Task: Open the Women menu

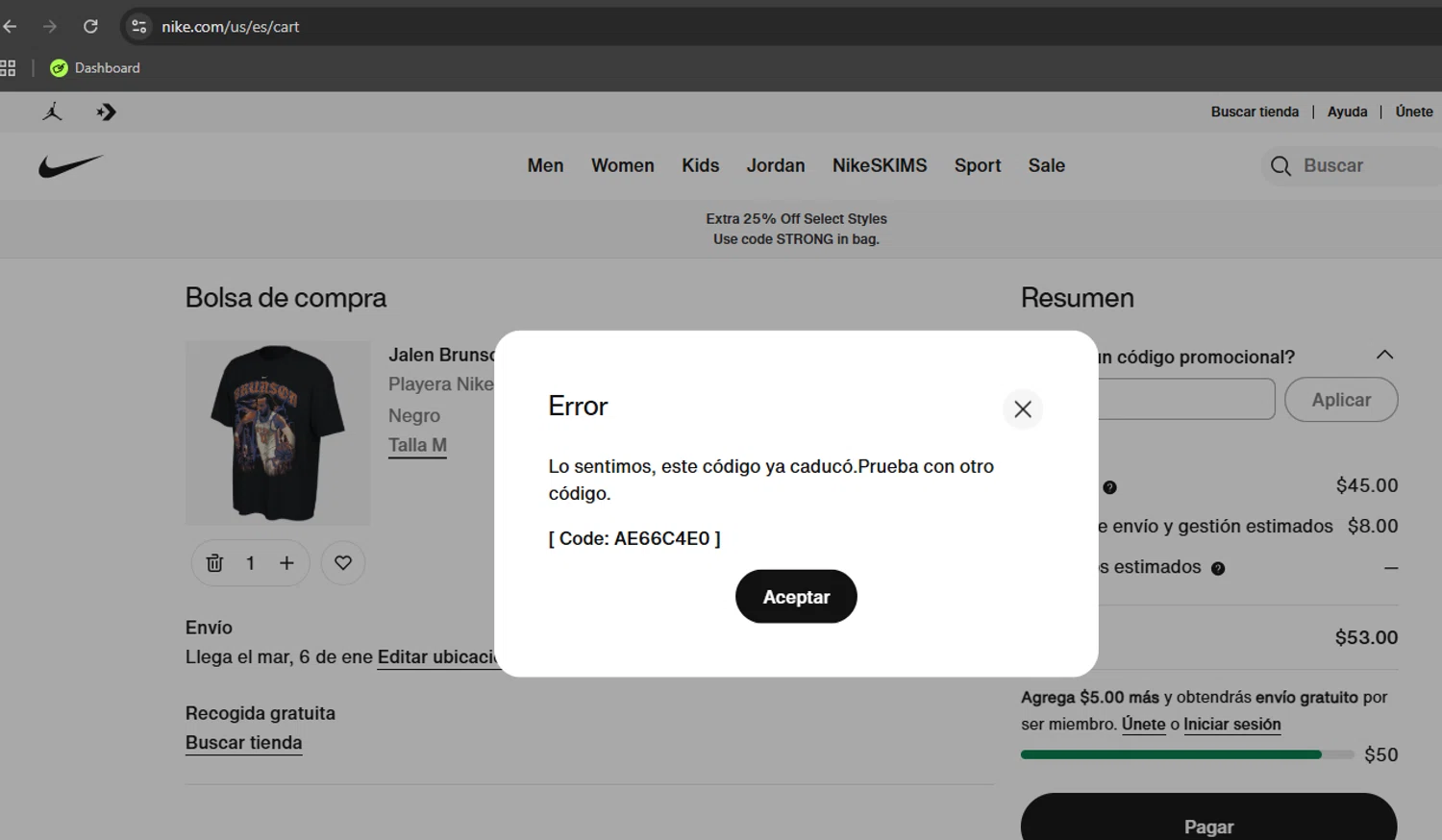Action: tap(623, 165)
